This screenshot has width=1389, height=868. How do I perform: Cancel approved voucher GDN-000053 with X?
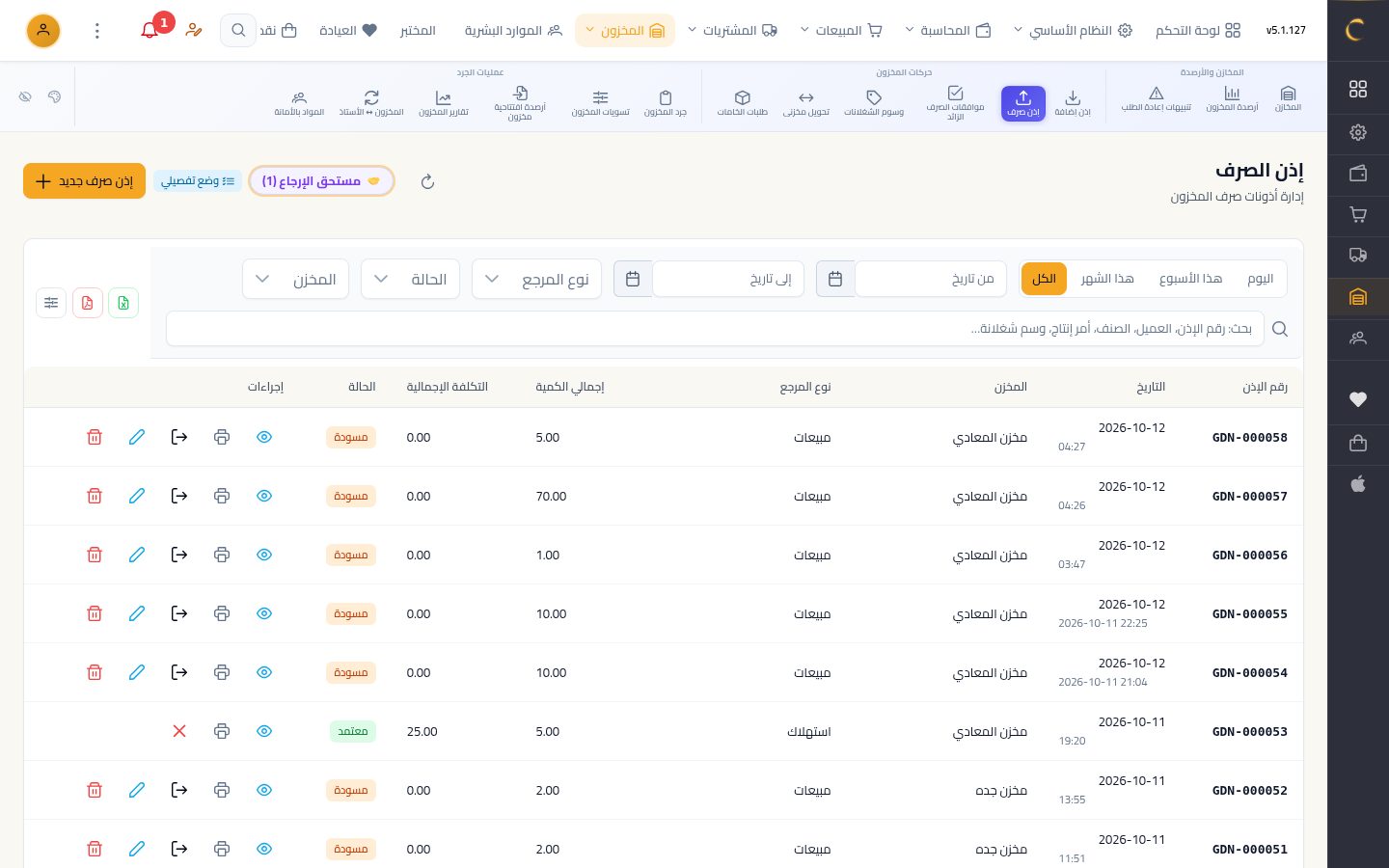coord(179,731)
